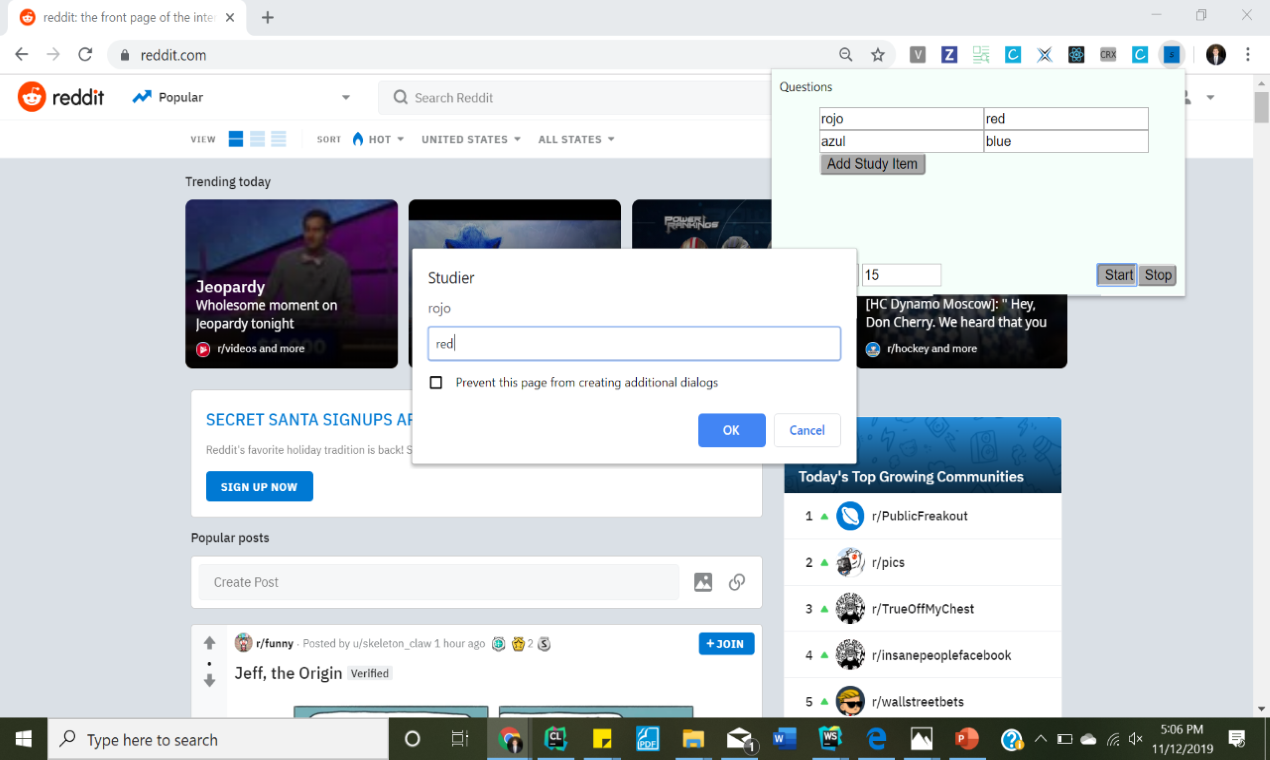Viewport: 1270px width, 760px height.
Task: Click the reddit logo
Action: pos(61,97)
